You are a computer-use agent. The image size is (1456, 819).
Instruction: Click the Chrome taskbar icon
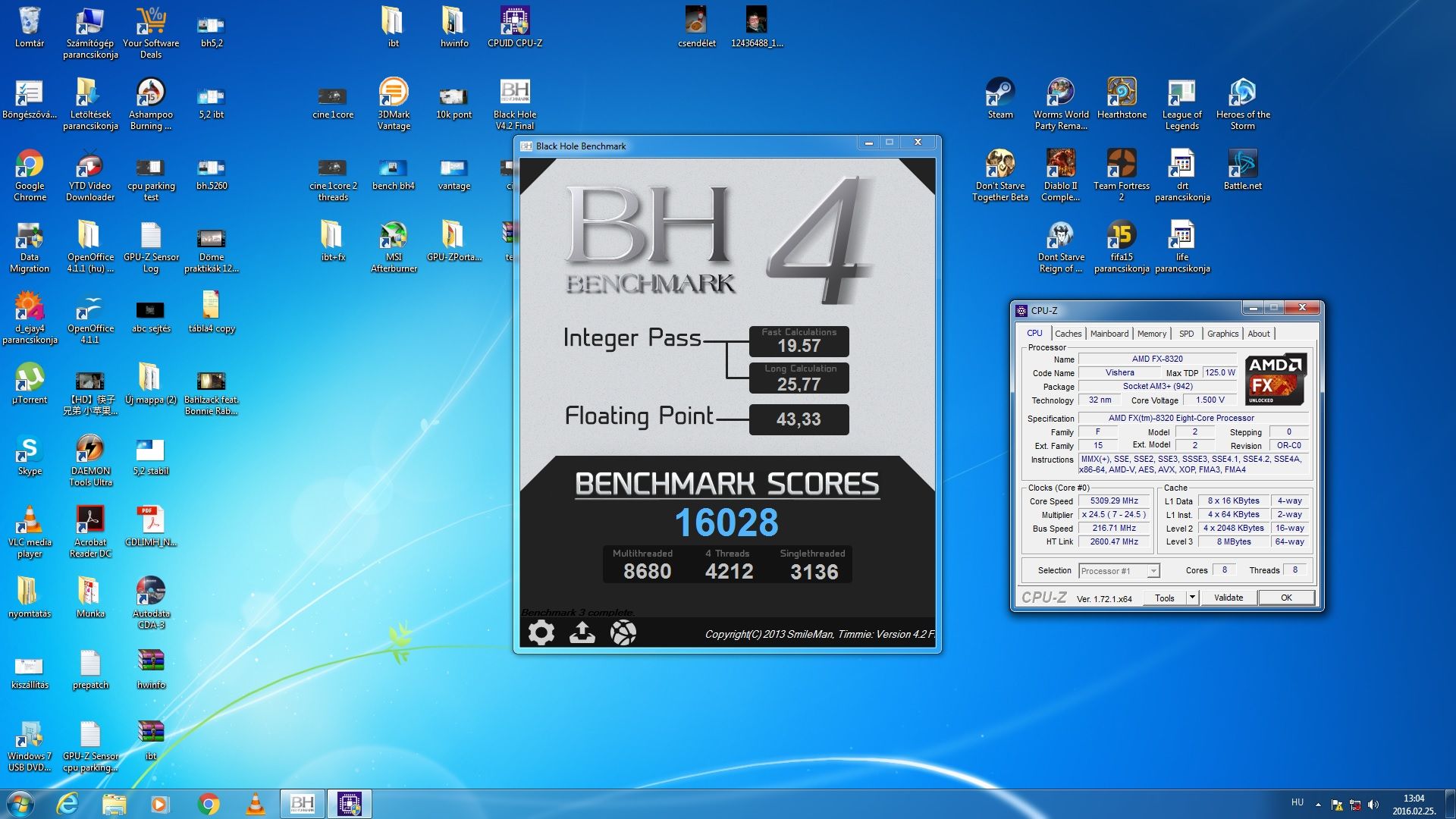tap(209, 804)
